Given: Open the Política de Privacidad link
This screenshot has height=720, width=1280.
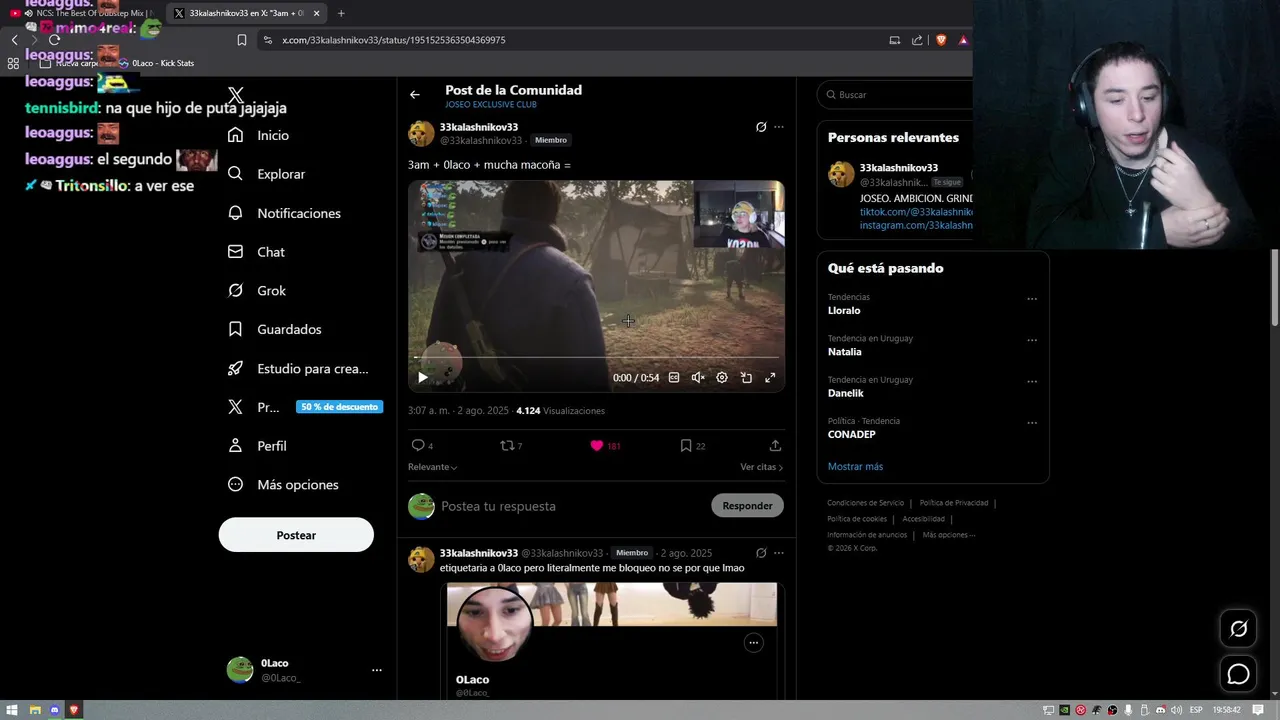Looking at the screenshot, I should click(954, 503).
